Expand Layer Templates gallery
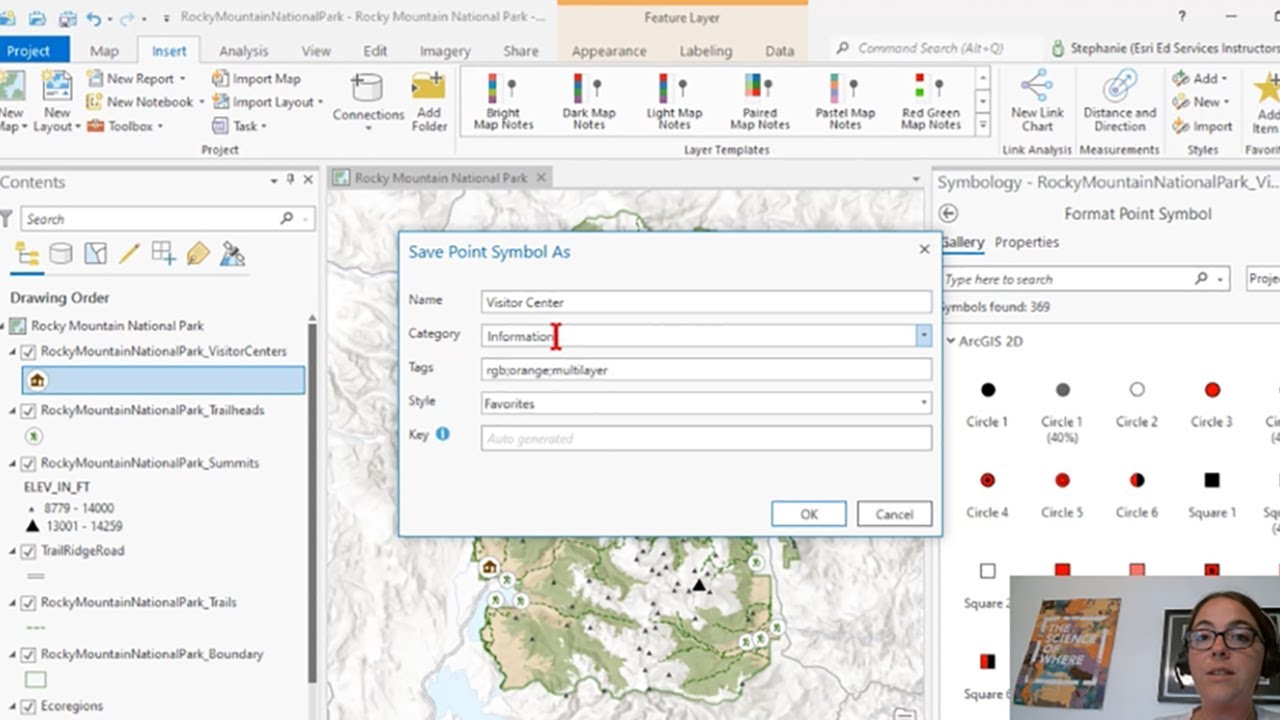 click(x=983, y=125)
